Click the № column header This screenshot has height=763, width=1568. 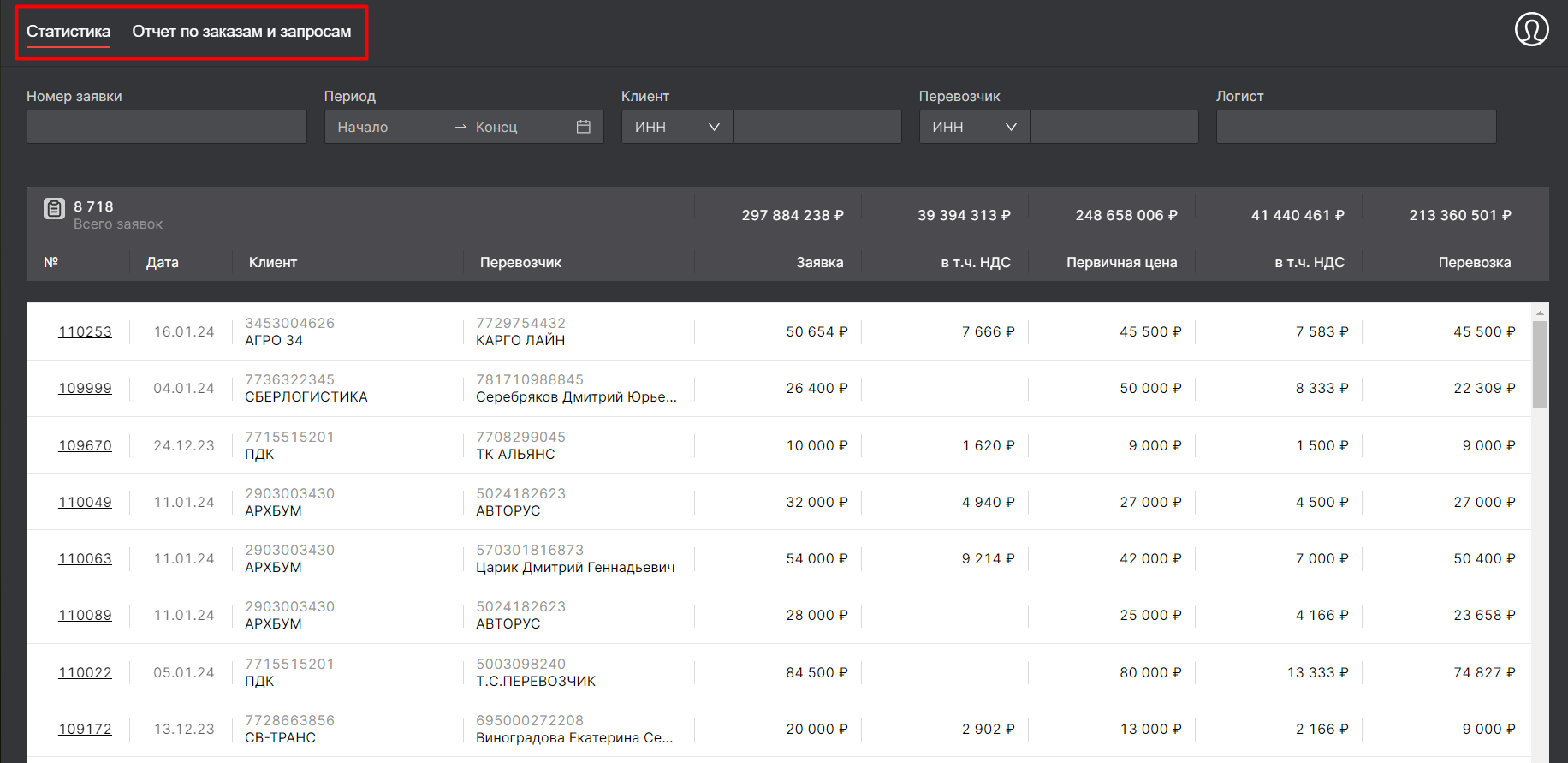[51, 262]
